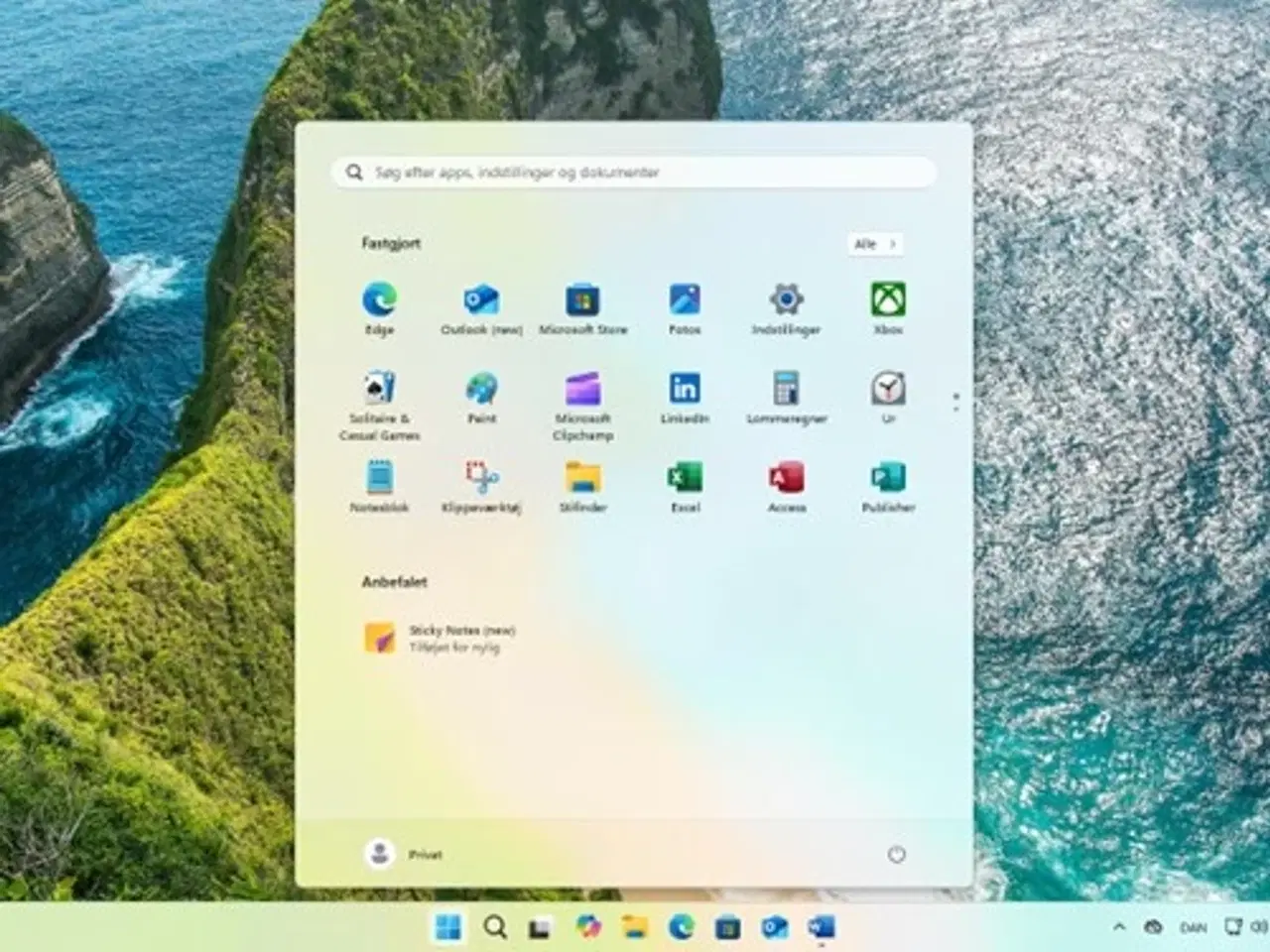
Task: Click the Alle (all apps) button
Action: 875,244
